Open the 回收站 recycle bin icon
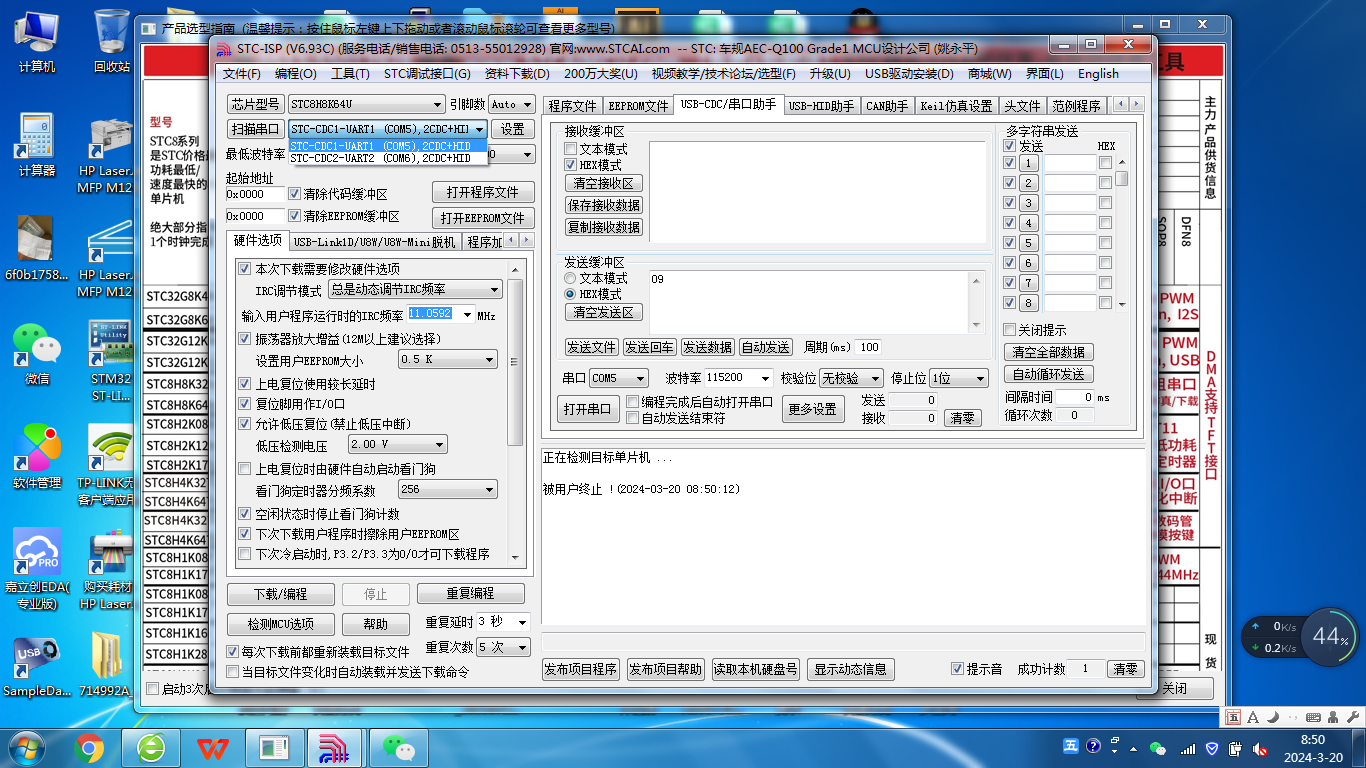This screenshot has width=1366, height=768. 112,40
